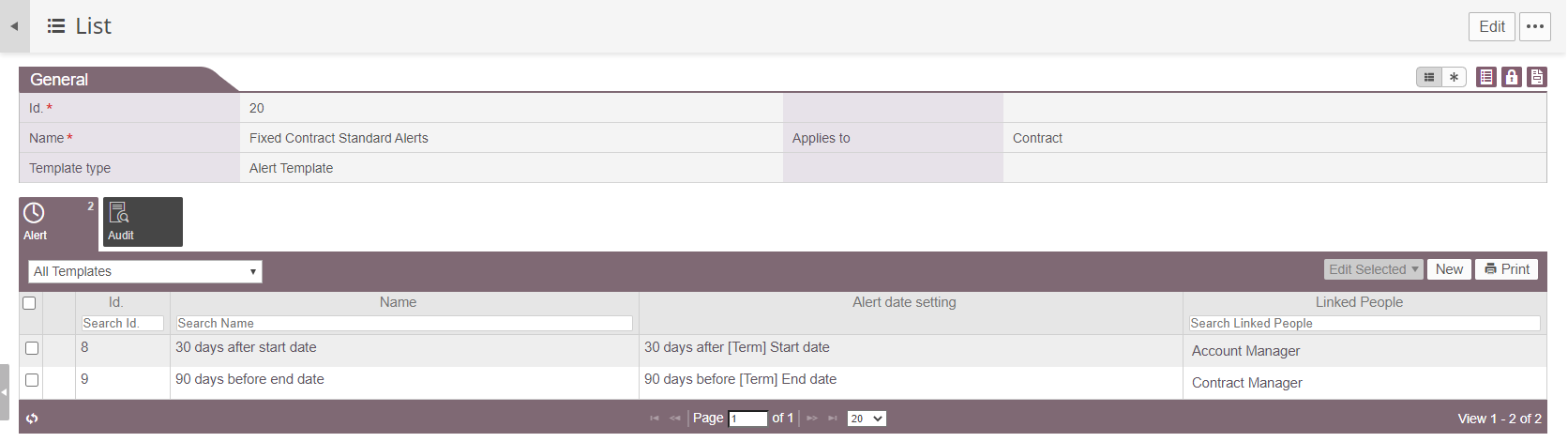The height and width of the screenshot is (442, 1568).
Task: Click the lock icon in General header
Action: click(x=1512, y=77)
